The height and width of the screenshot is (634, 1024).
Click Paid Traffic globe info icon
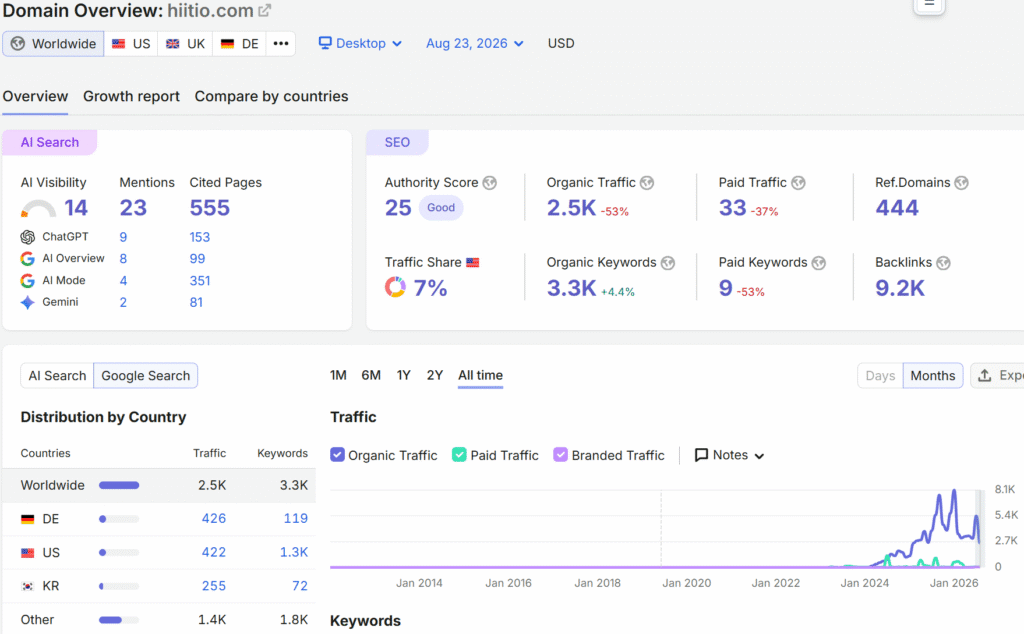[x=798, y=183]
